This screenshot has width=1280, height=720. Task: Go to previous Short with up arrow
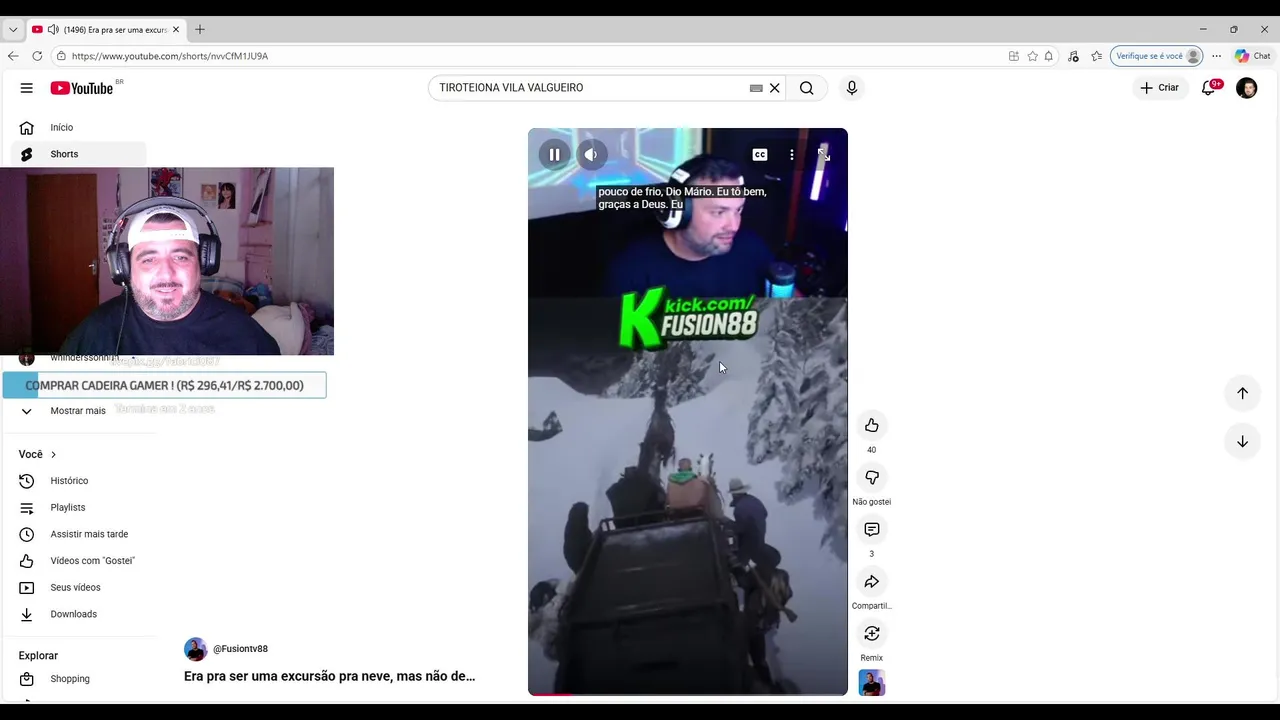[1242, 393]
